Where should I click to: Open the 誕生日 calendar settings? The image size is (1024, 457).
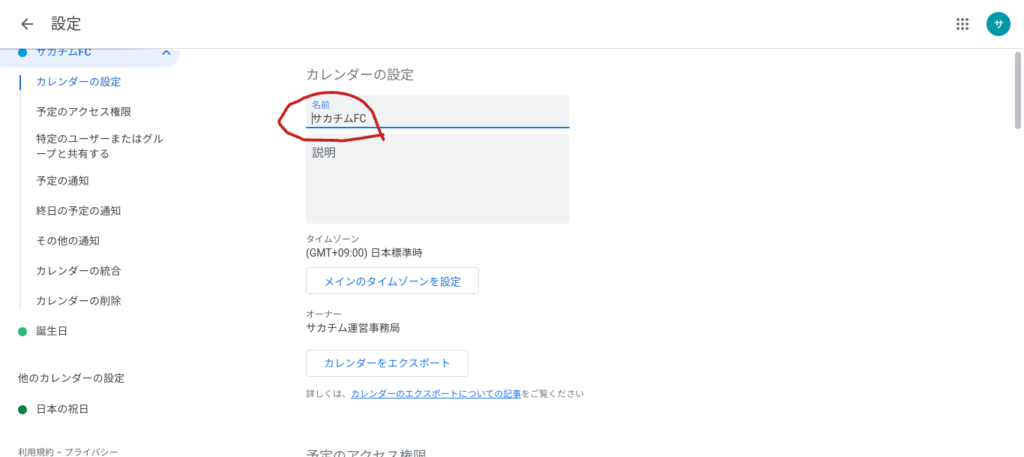point(53,331)
